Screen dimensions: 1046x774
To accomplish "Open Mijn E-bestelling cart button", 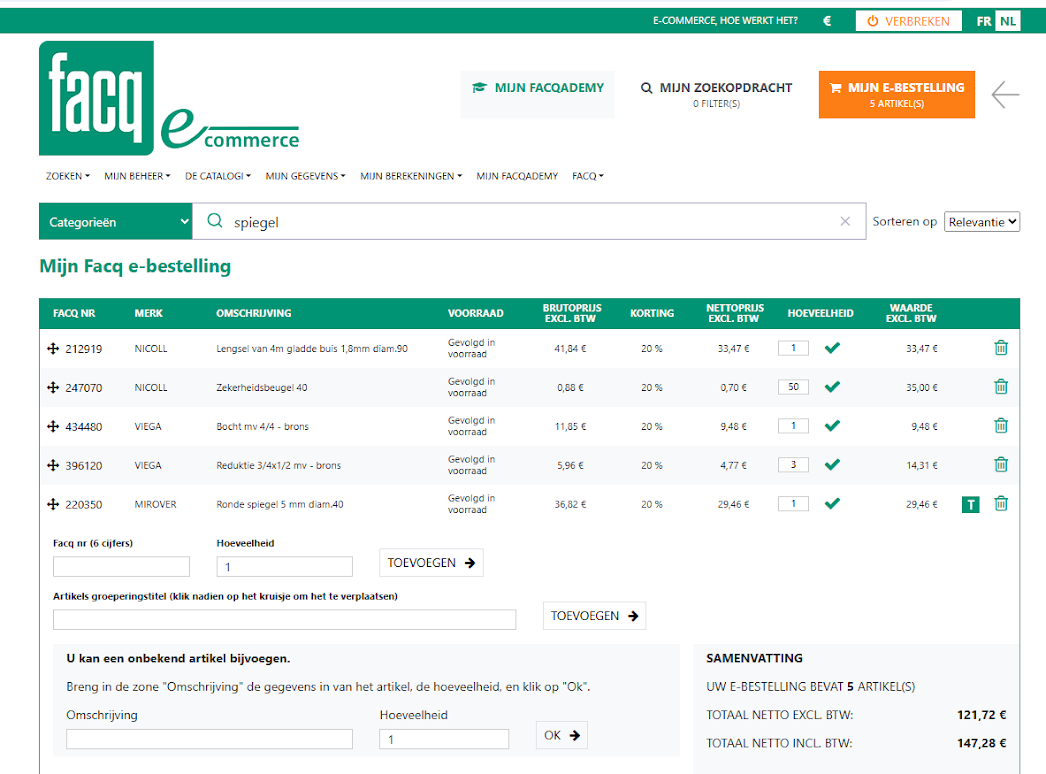I will tap(896, 94).
